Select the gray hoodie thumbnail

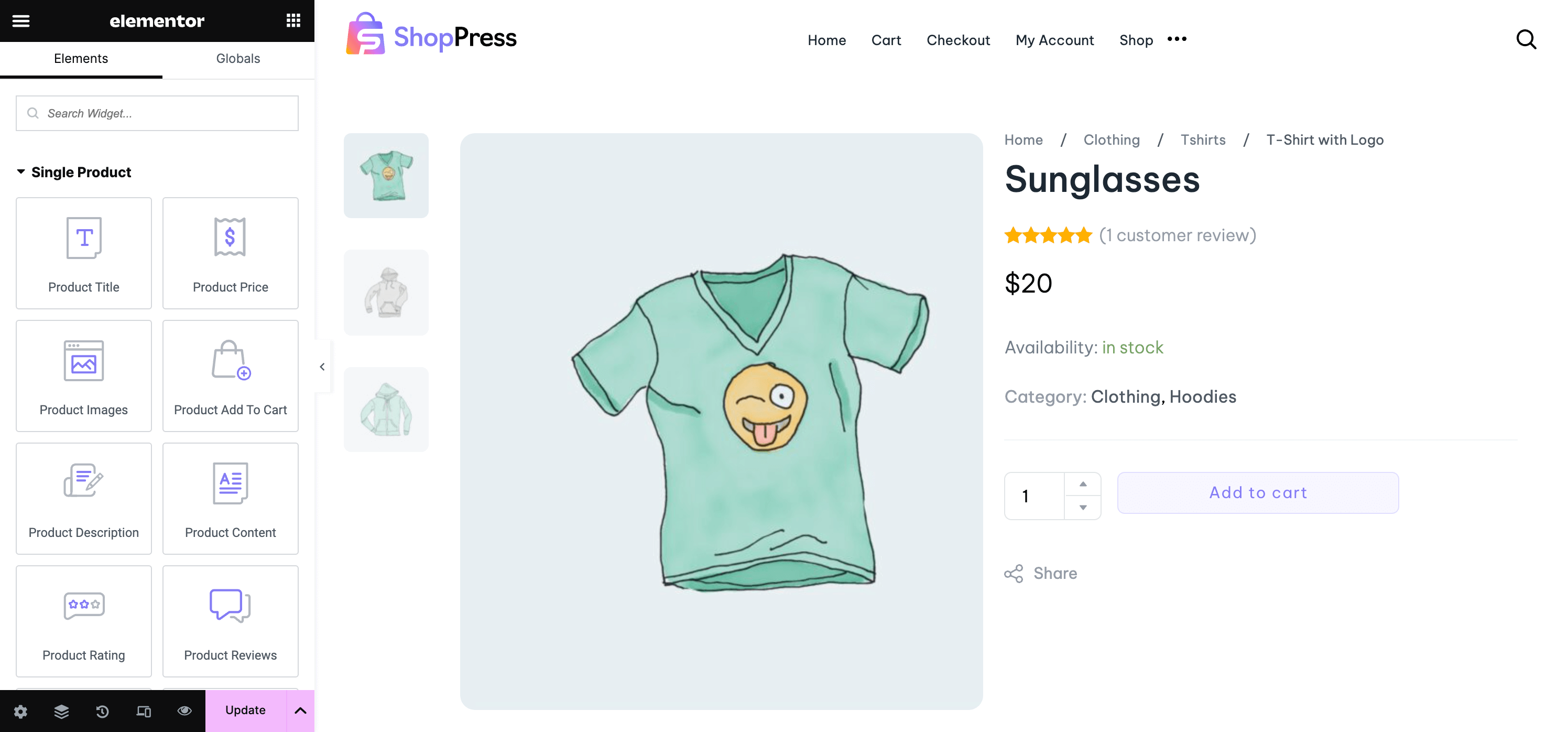[x=386, y=292]
